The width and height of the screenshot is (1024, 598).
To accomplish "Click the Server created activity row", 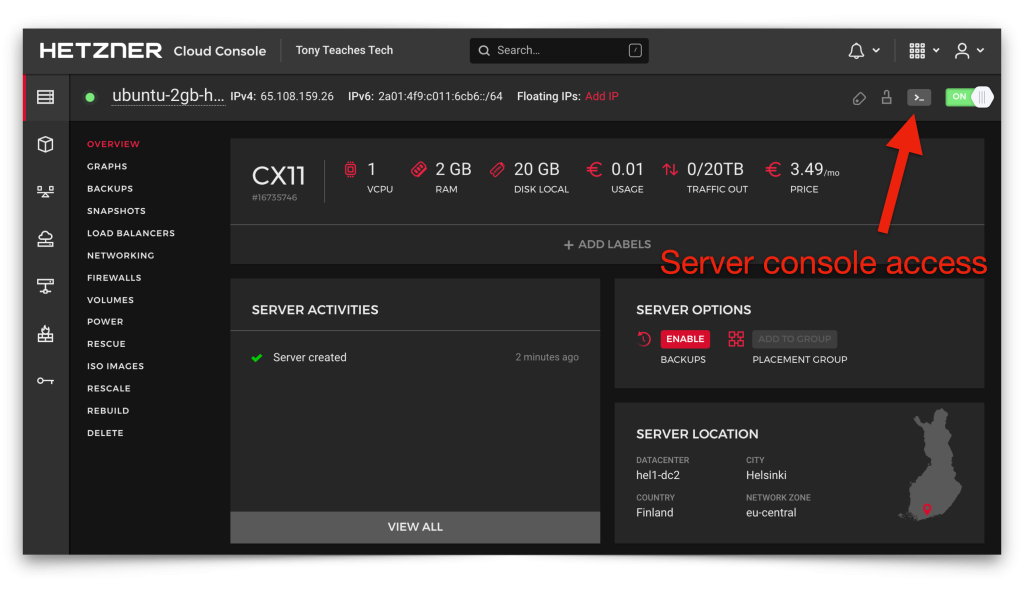I will coord(415,357).
